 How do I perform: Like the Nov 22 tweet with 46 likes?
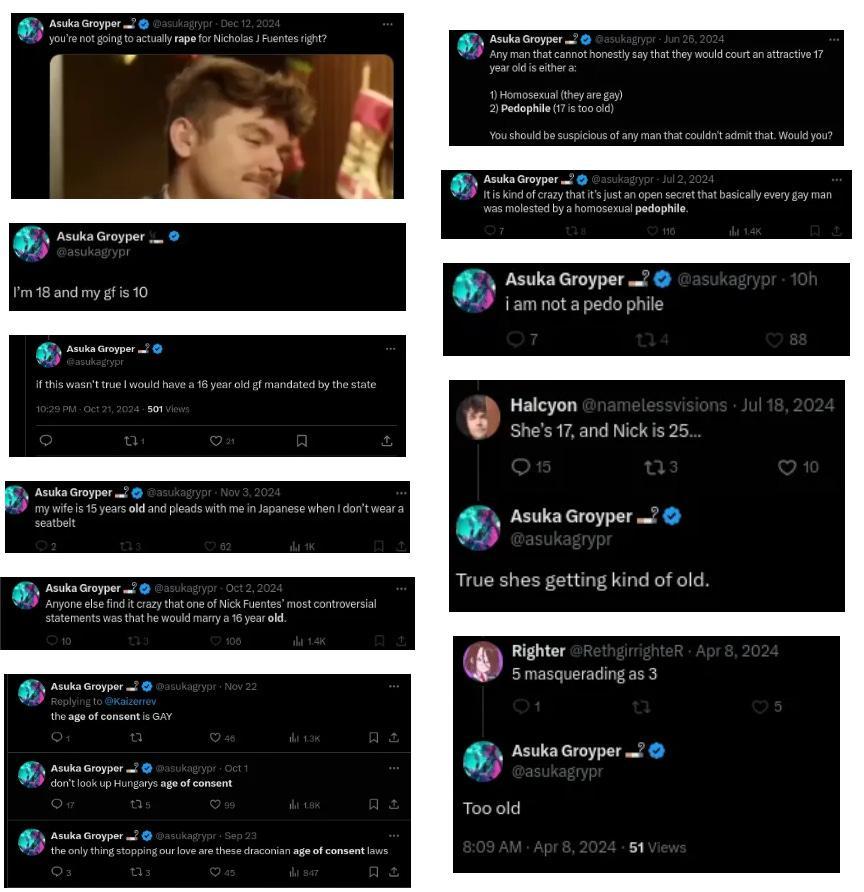click(215, 737)
